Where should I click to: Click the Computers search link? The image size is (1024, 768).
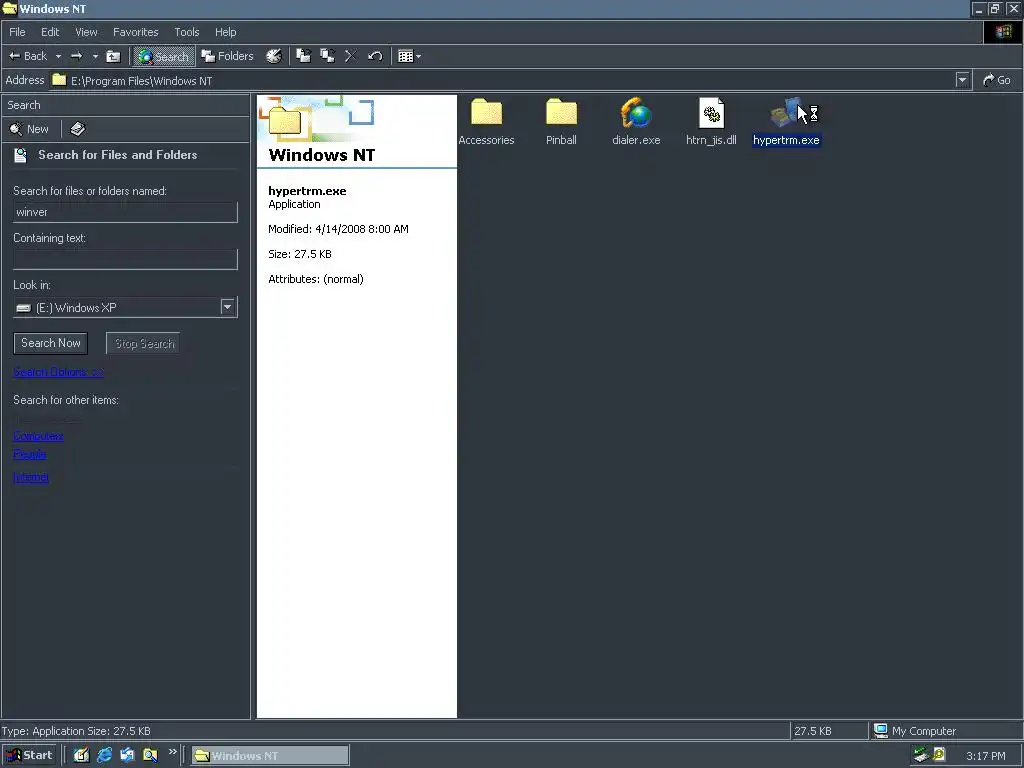[38, 436]
